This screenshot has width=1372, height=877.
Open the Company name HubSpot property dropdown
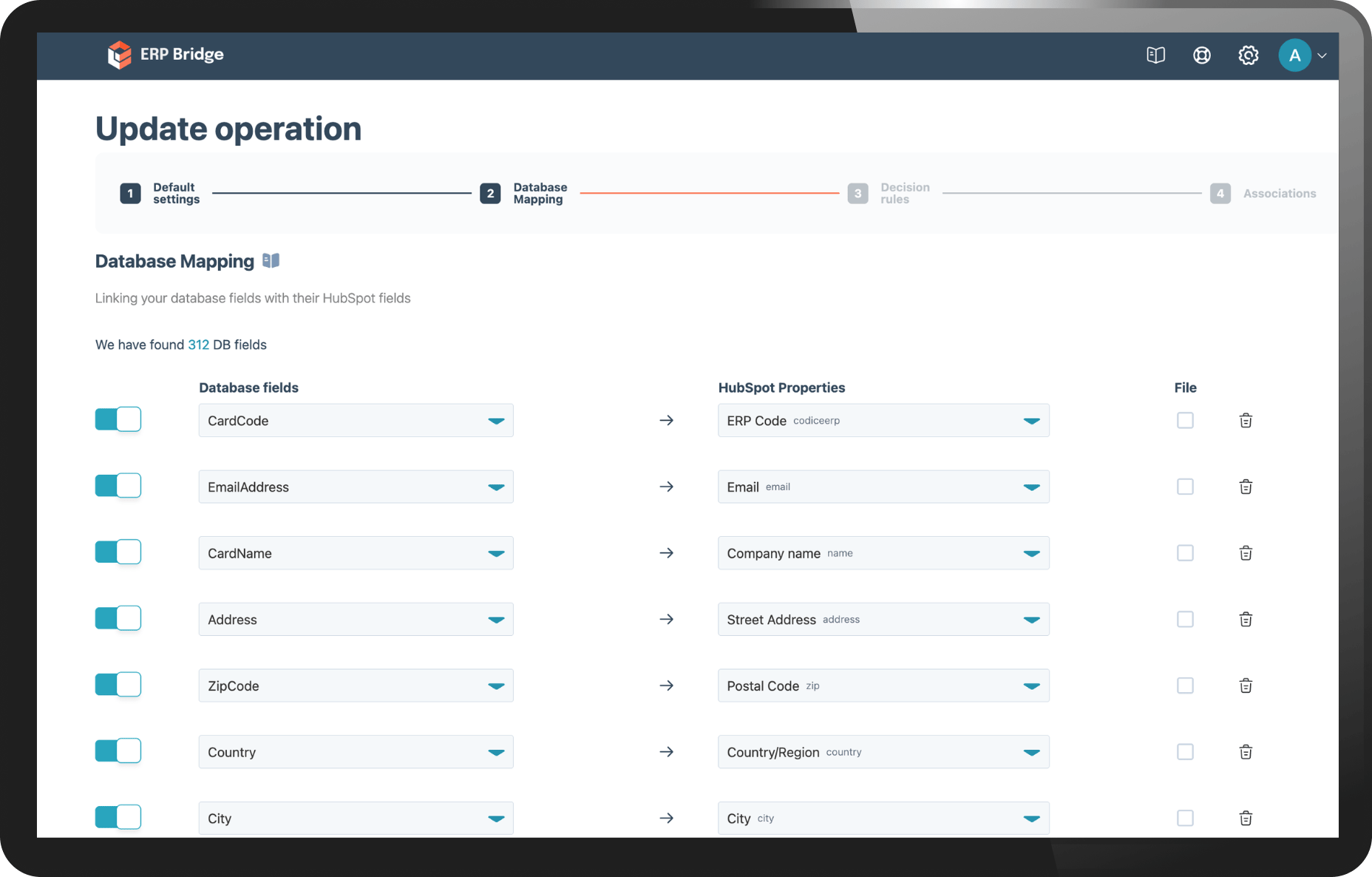coord(883,553)
